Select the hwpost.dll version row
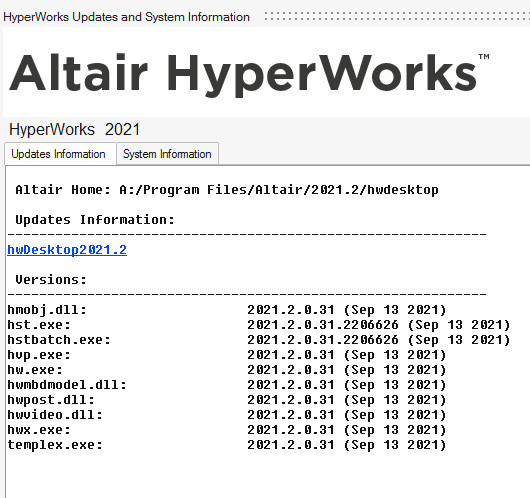The height and width of the screenshot is (498, 530). pyautogui.click(x=227, y=400)
